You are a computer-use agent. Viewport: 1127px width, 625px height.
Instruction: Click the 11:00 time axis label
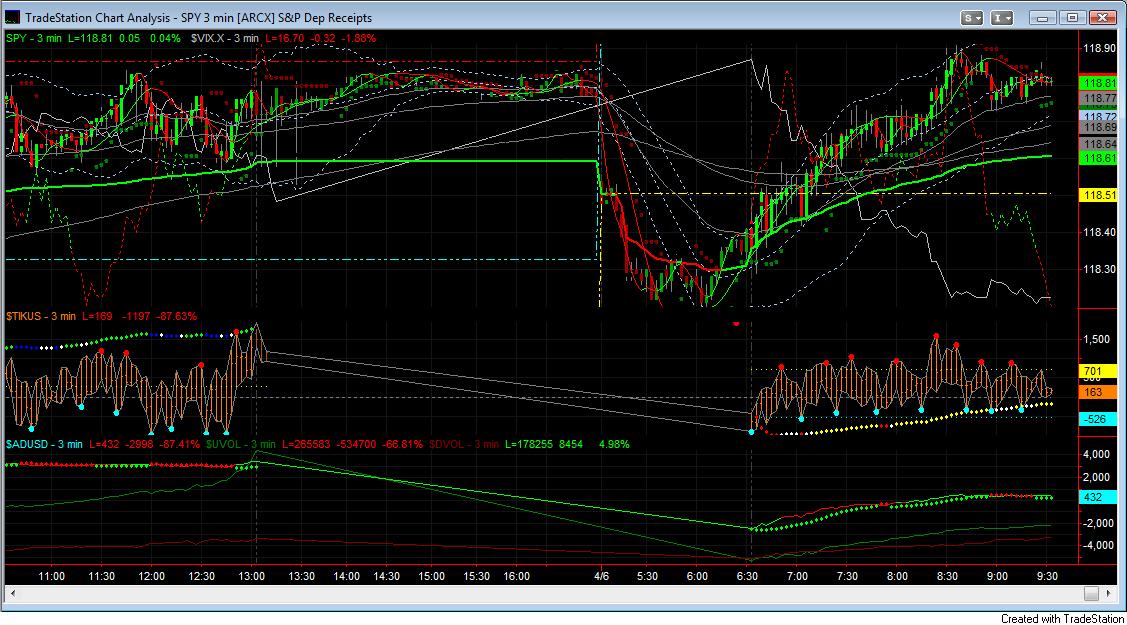click(x=52, y=576)
